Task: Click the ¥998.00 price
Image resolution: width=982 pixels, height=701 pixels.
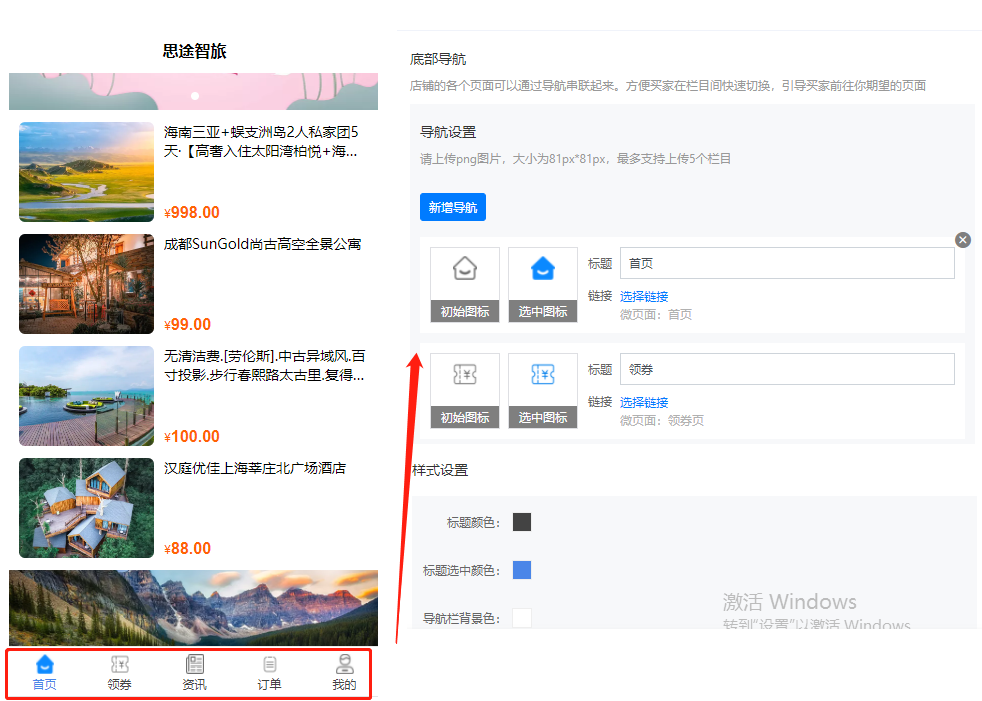Action: [x=192, y=212]
